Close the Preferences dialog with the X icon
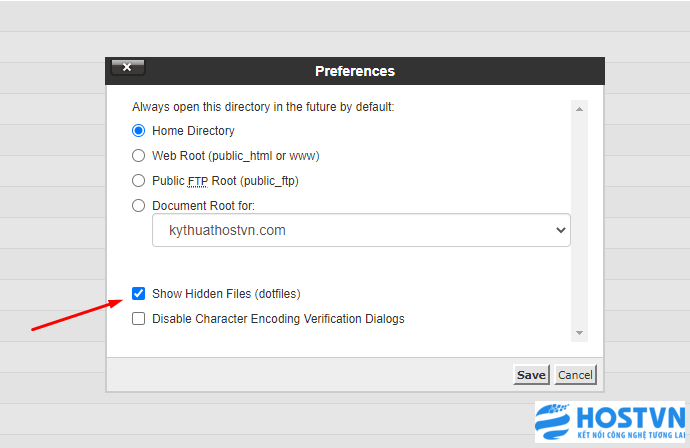This screenshot has height=448, width=690. tap(128, 67)
